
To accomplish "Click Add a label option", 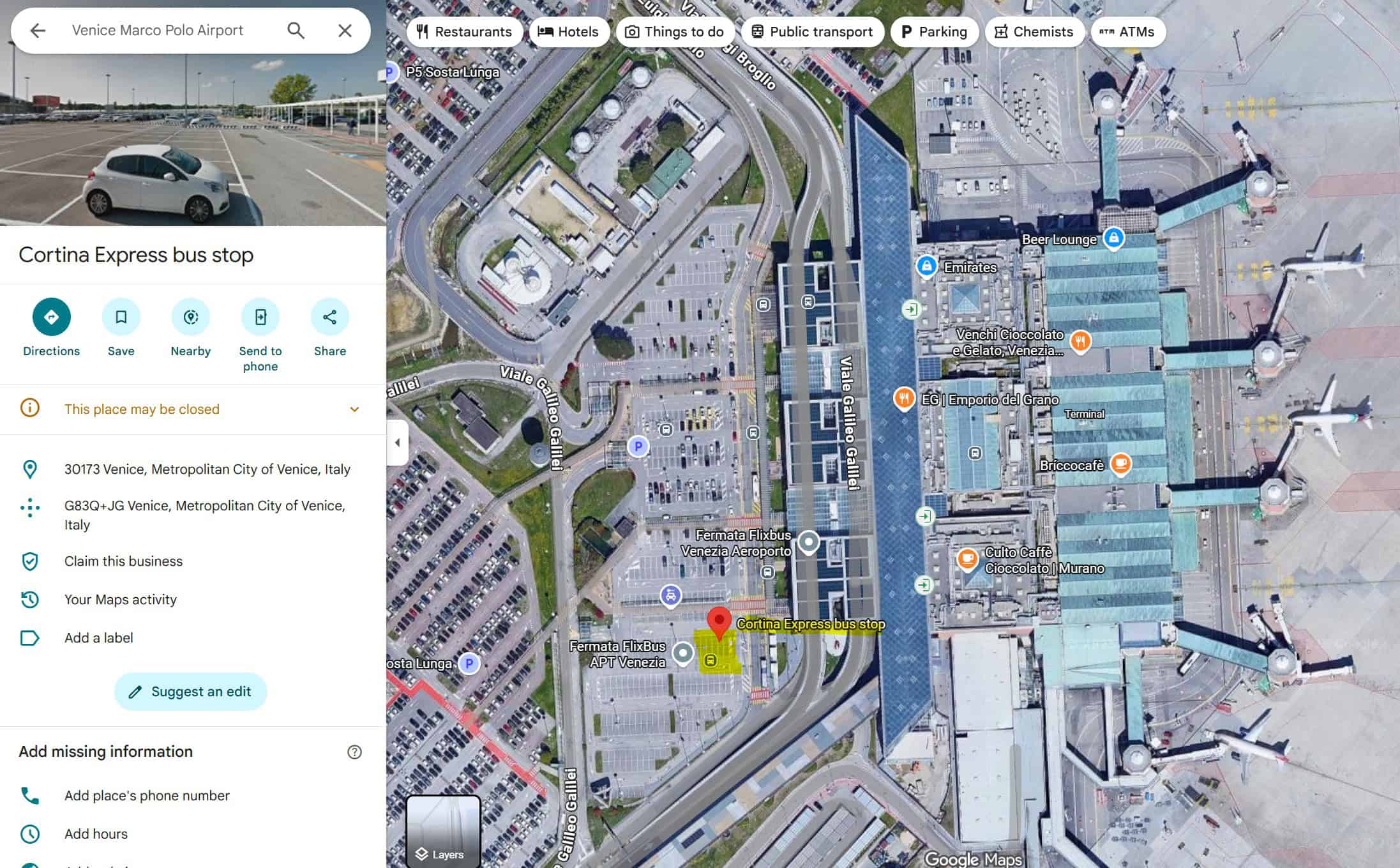I will pyautogui.click(x=98, y=637).
